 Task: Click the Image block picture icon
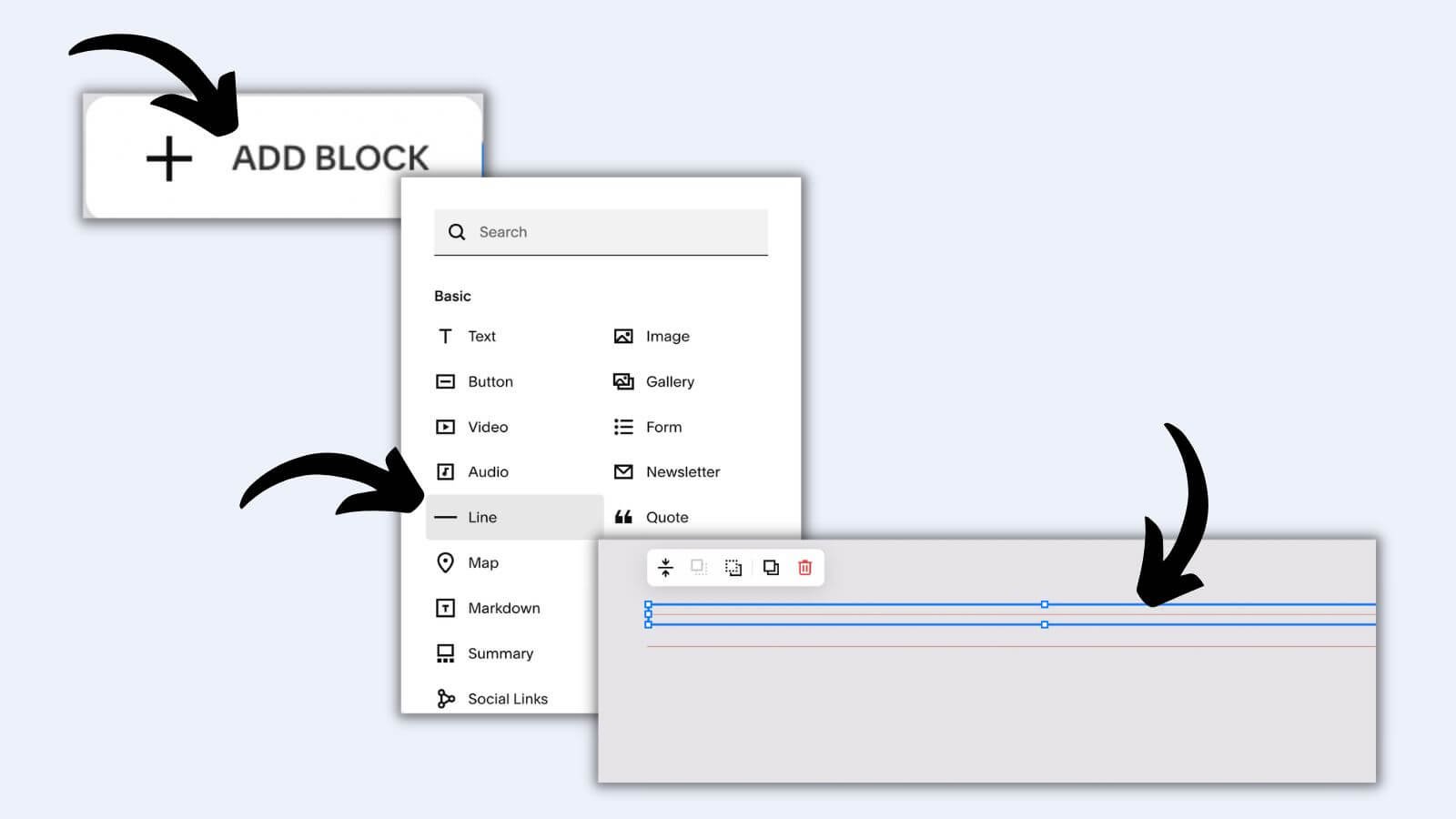pos(623,336)
